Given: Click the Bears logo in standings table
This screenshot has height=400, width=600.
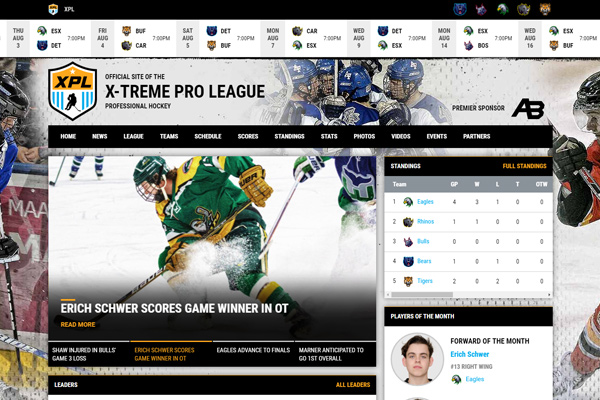Looking at the screenshot, I should click(x=408, y=261).
